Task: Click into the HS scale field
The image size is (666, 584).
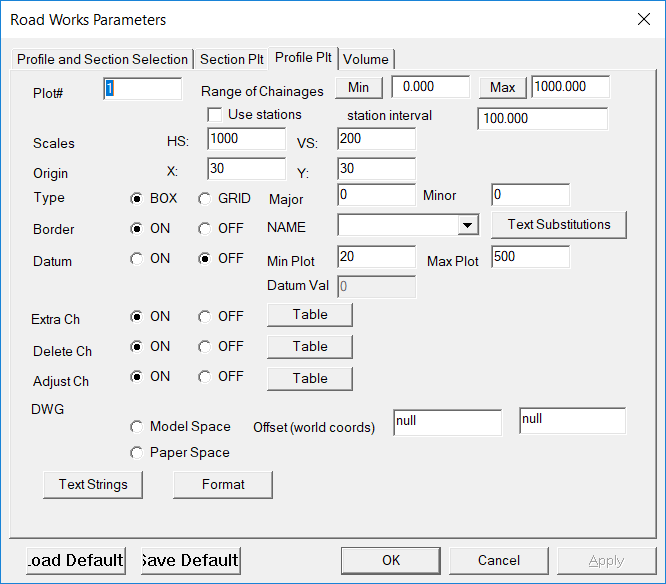Action: tap(246, 139)
